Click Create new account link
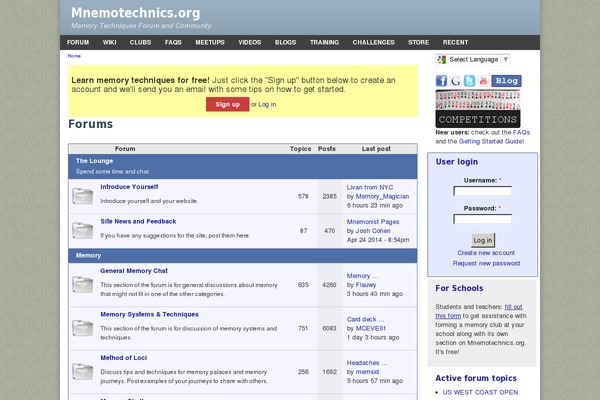The width and height of the screenshot is (600, 400). 486,253
